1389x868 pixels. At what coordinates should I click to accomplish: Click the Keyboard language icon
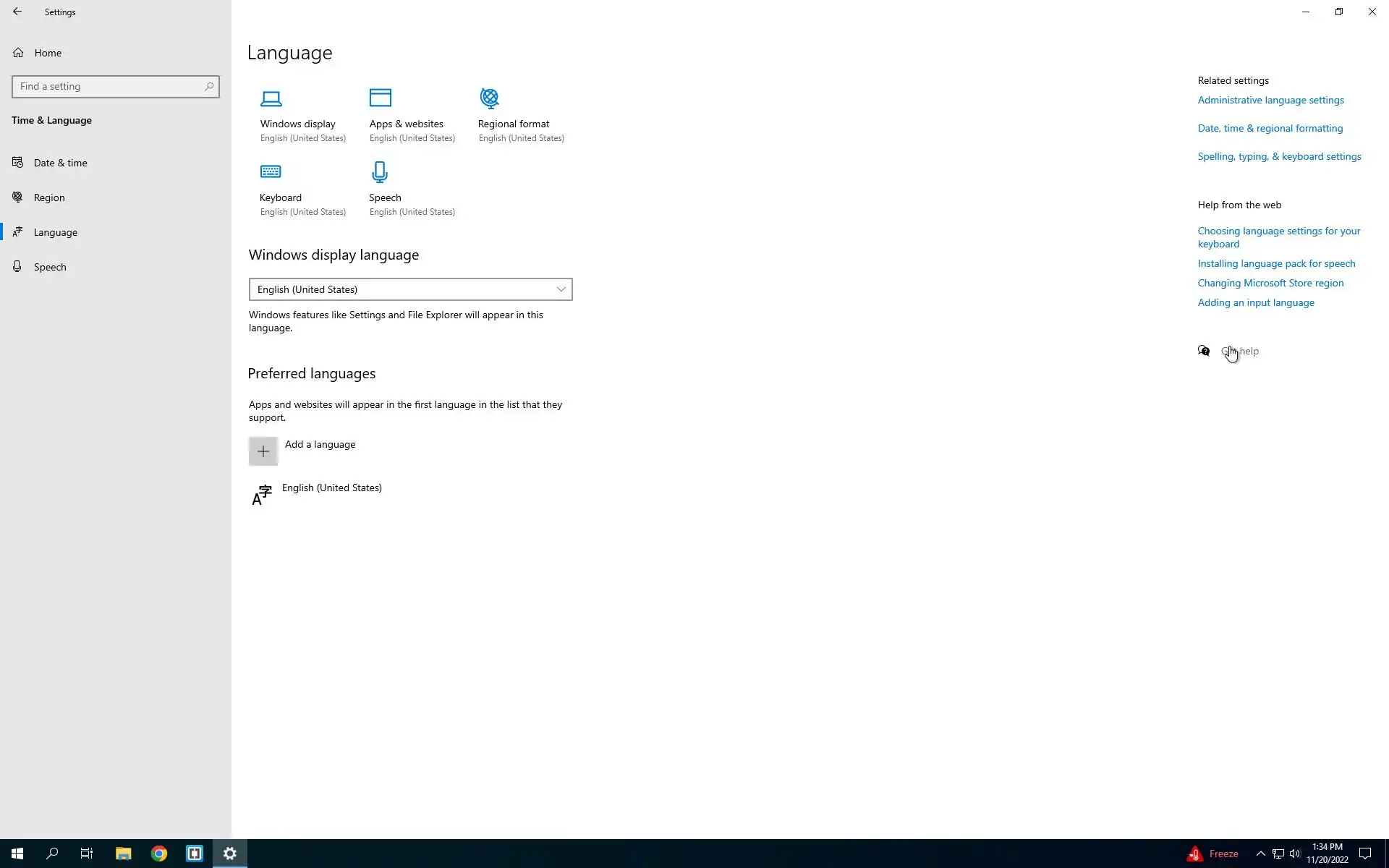[x=271, y=172]
